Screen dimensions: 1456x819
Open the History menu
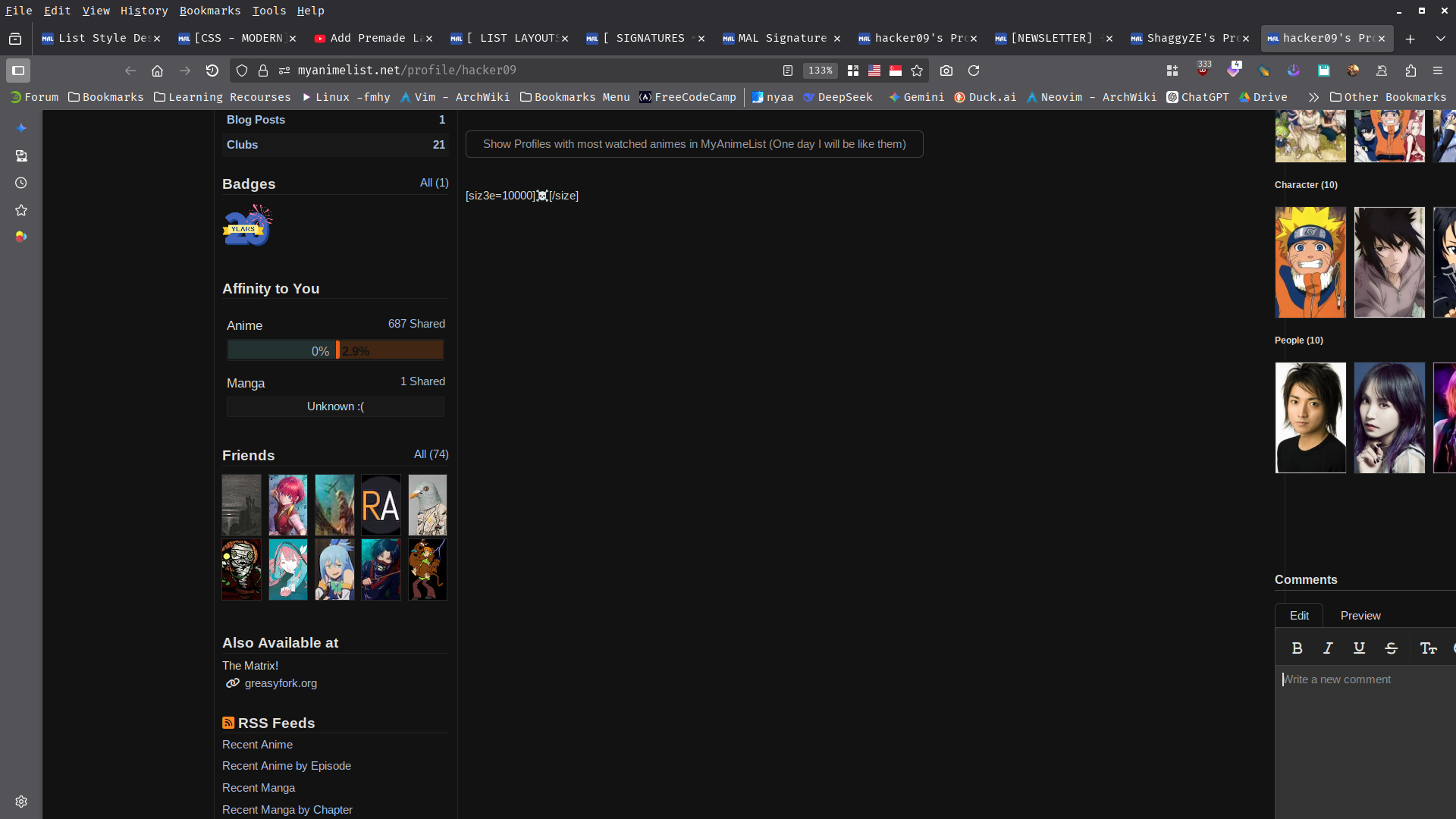pos(143,11)
